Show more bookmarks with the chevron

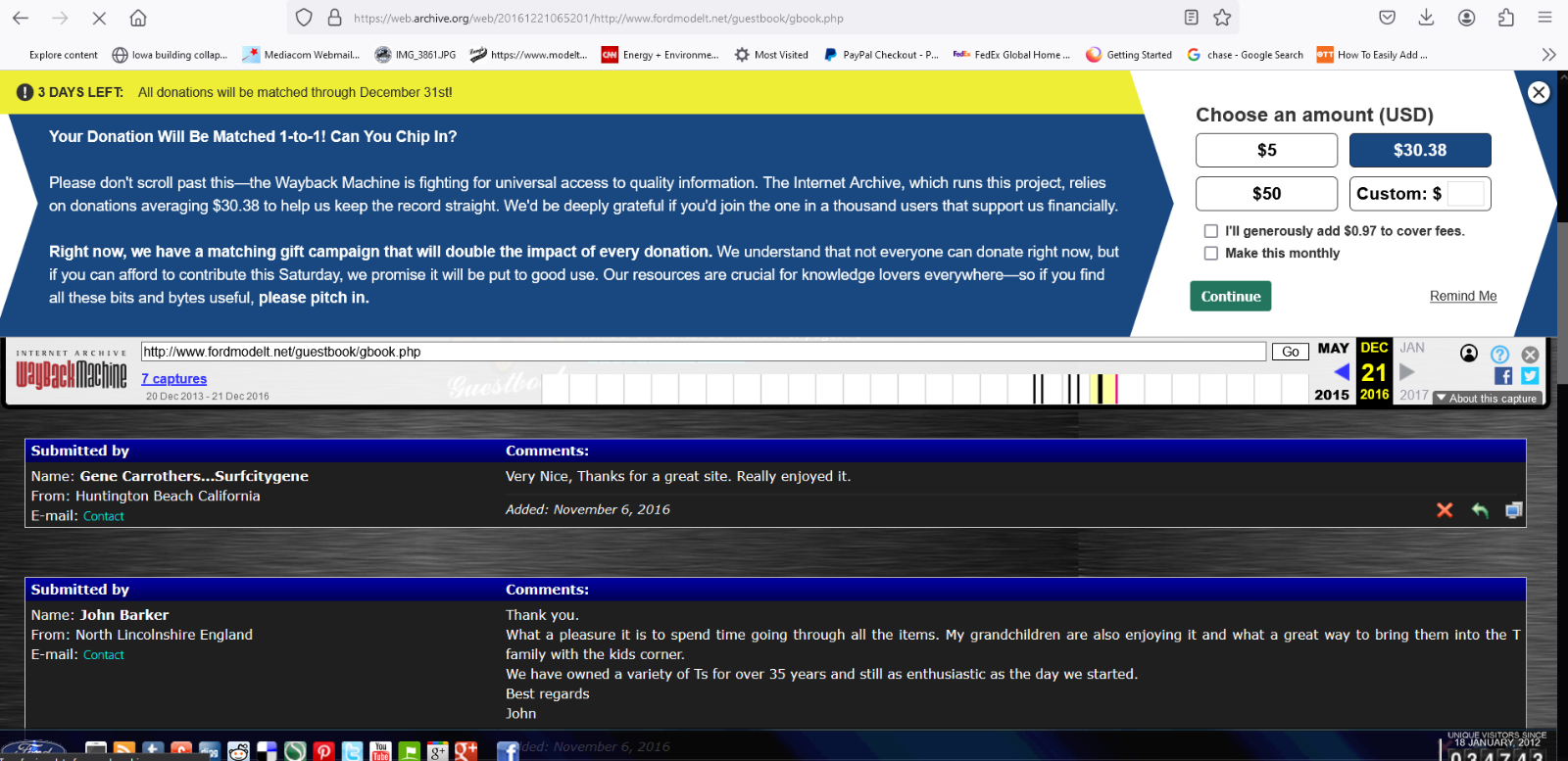pos(1548,55)
